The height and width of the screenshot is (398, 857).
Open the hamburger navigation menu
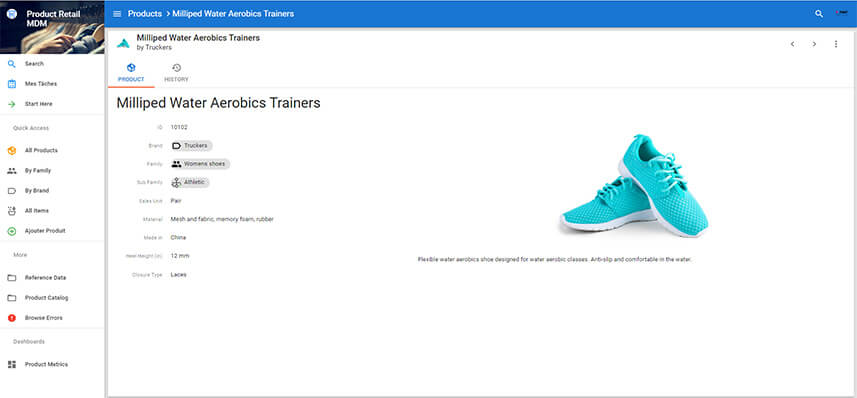click(117, 14)
